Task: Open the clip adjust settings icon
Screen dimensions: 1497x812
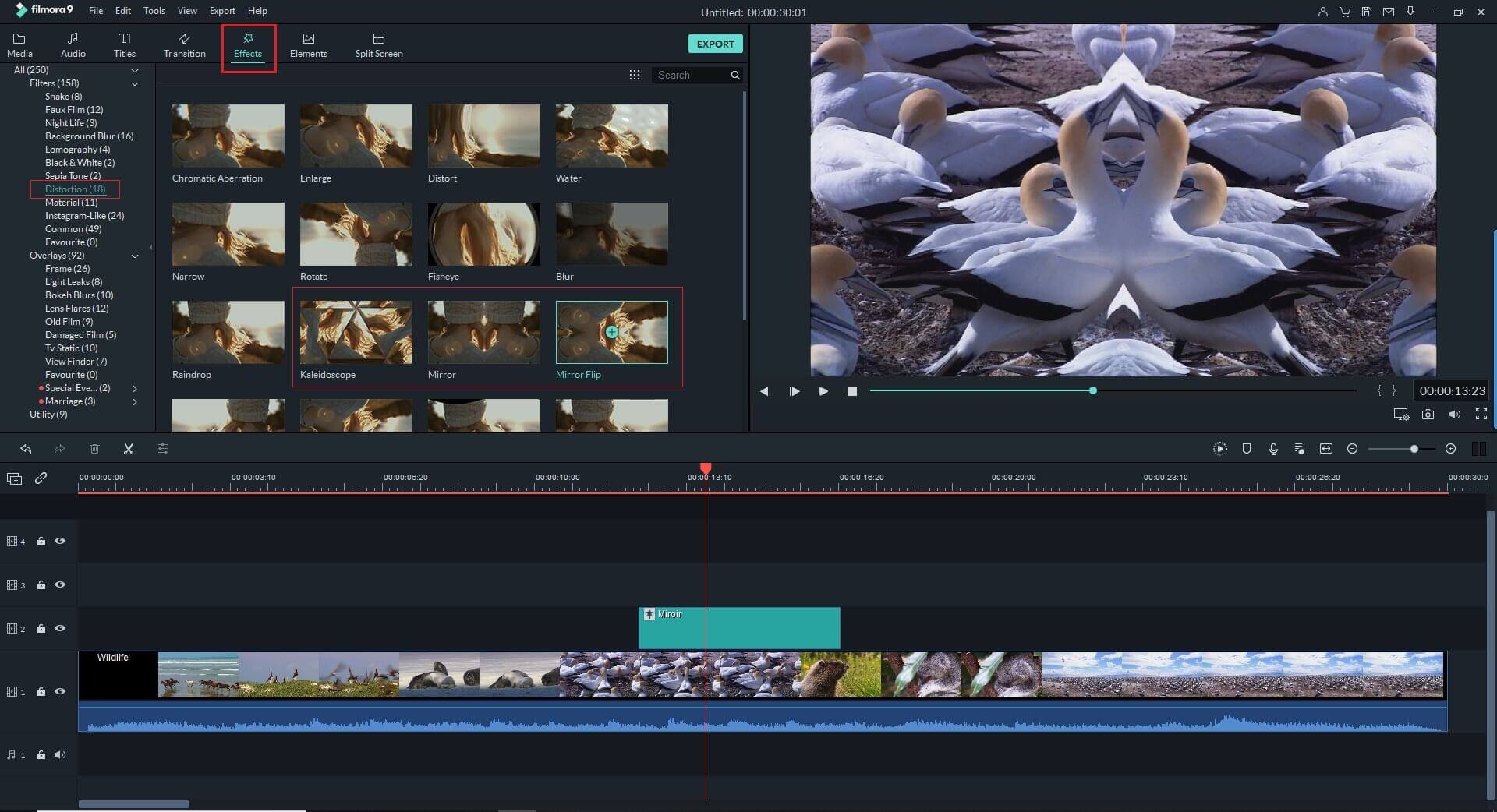Action: [x=163, y=449]
